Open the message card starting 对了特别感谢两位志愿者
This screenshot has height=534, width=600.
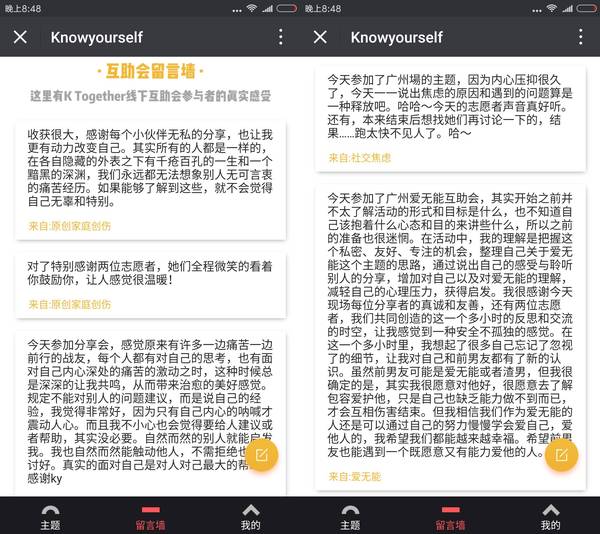[150, 285]
